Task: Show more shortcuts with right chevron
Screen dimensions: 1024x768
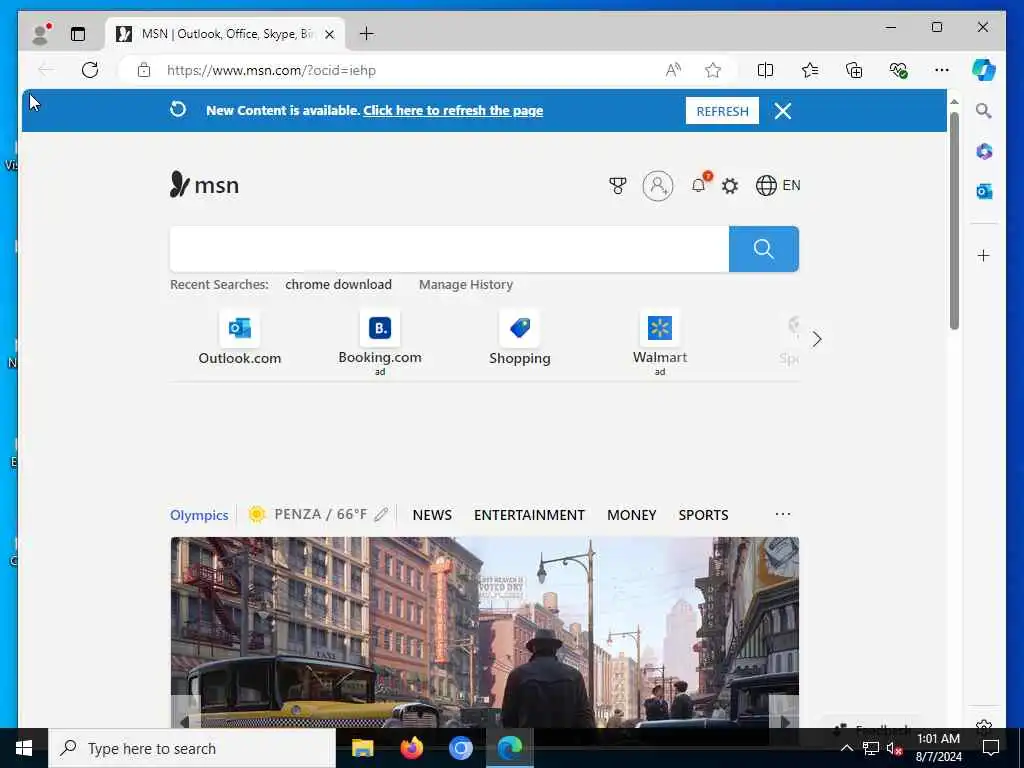Action: click(x=816, y=339)
